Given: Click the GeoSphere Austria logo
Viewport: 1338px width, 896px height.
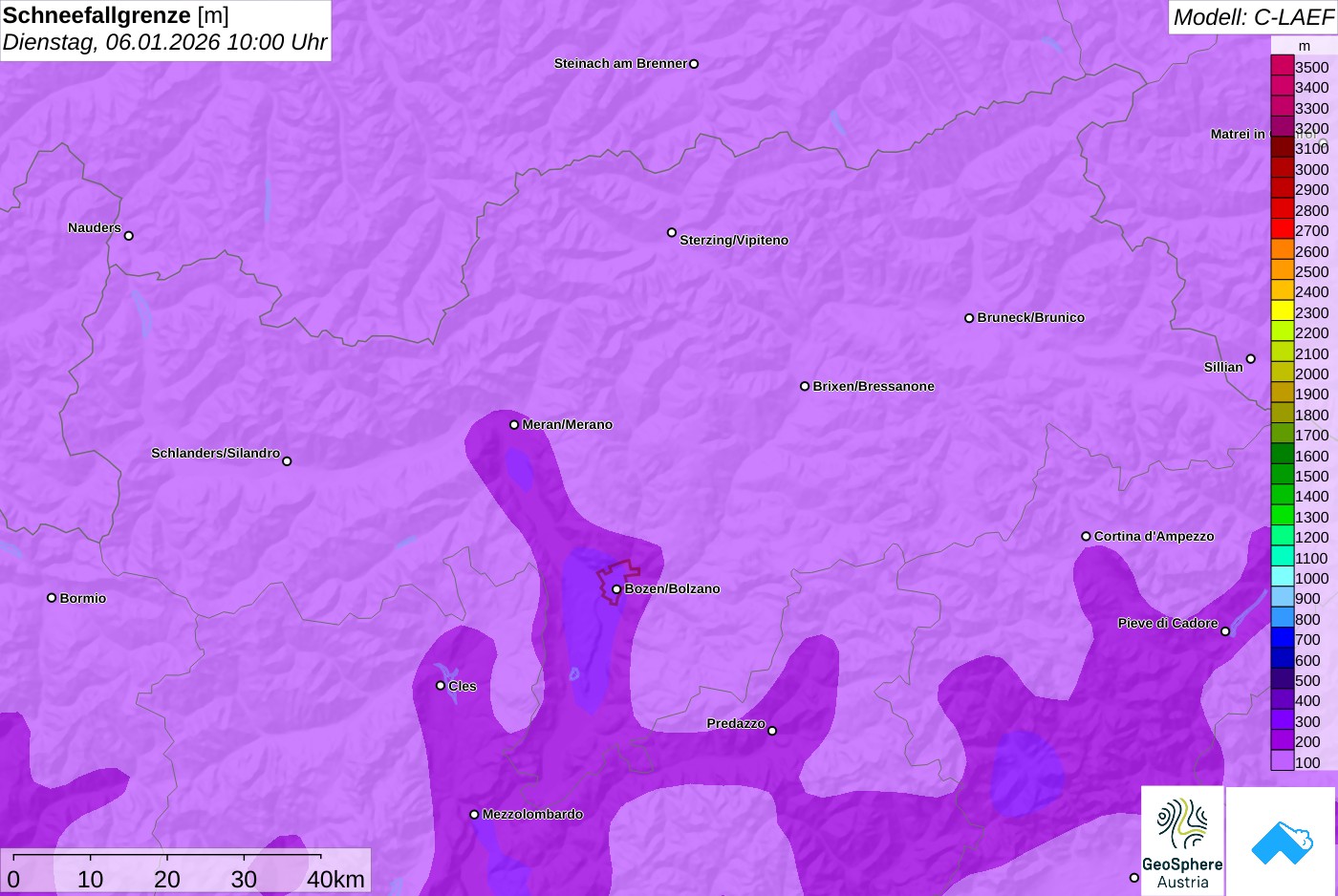Looking at the screenshot, I should pos(1182,841).
